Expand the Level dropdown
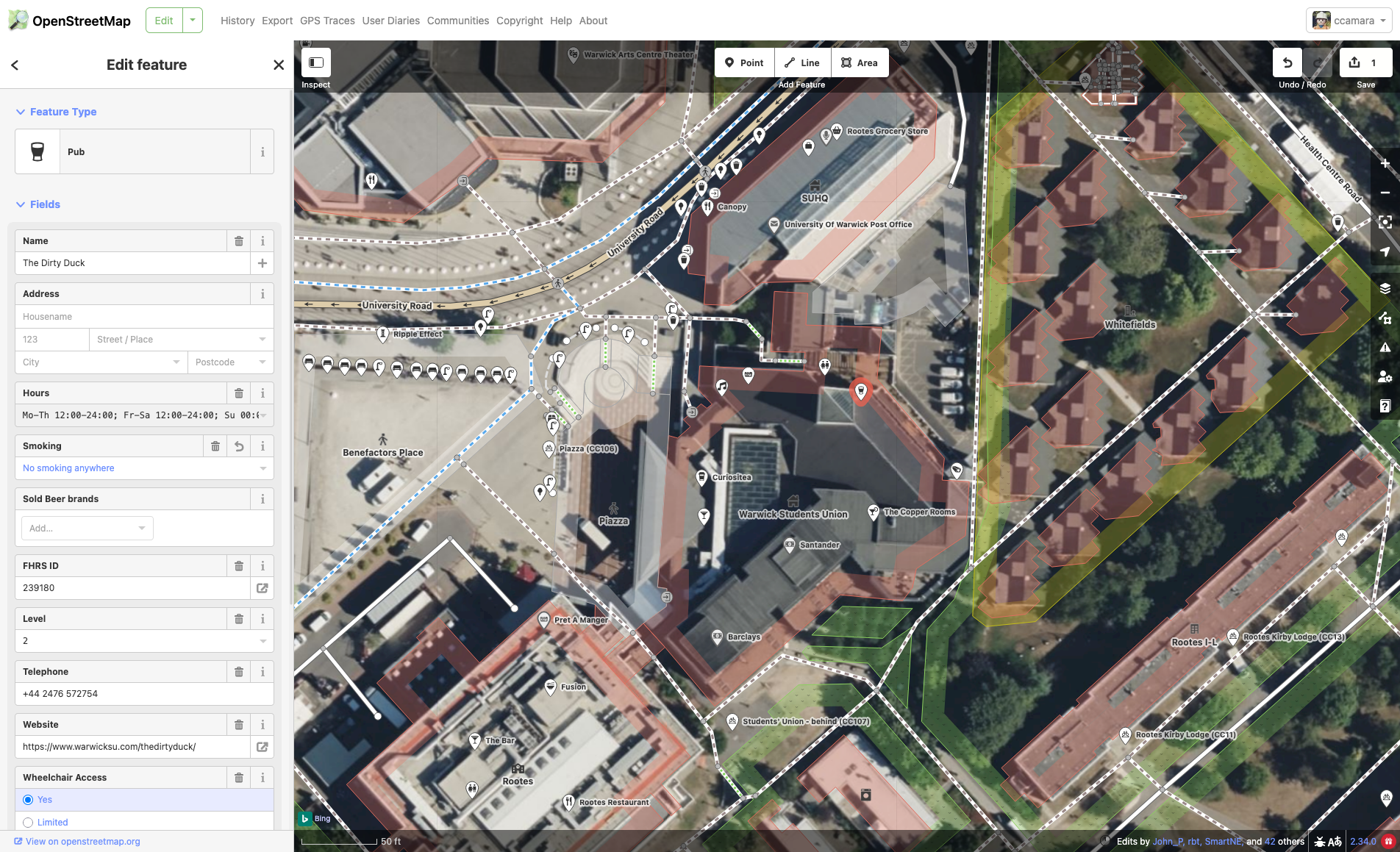Viewport: 1400px width, 852px height. pos(262,641)
